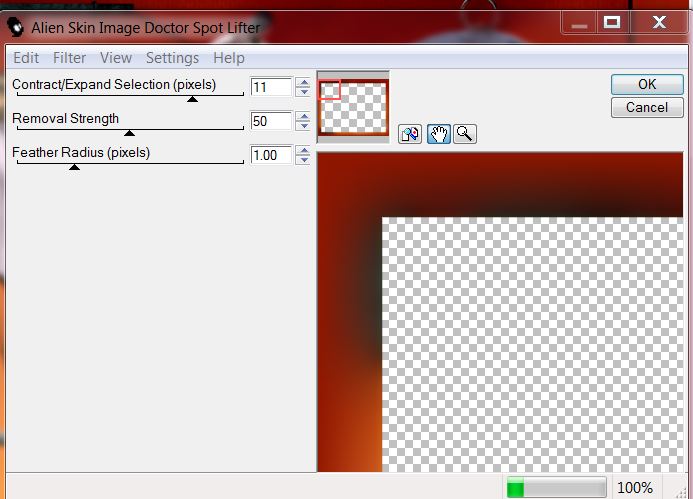
Task: Click the Contract/Expand Selection (pixels) label
Action: (114, 84)
